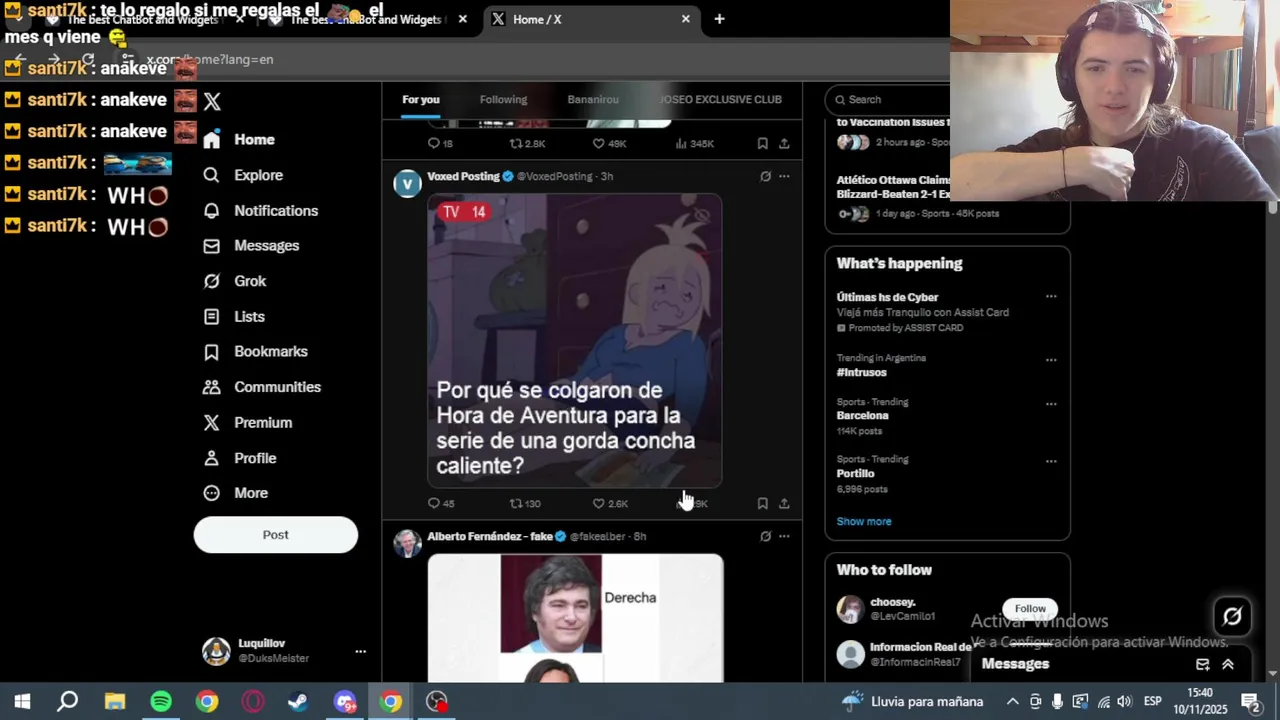The image size is (1280, 720).
Task: Repost the top post with 2.8K reposts
Action: coord(527,144)
